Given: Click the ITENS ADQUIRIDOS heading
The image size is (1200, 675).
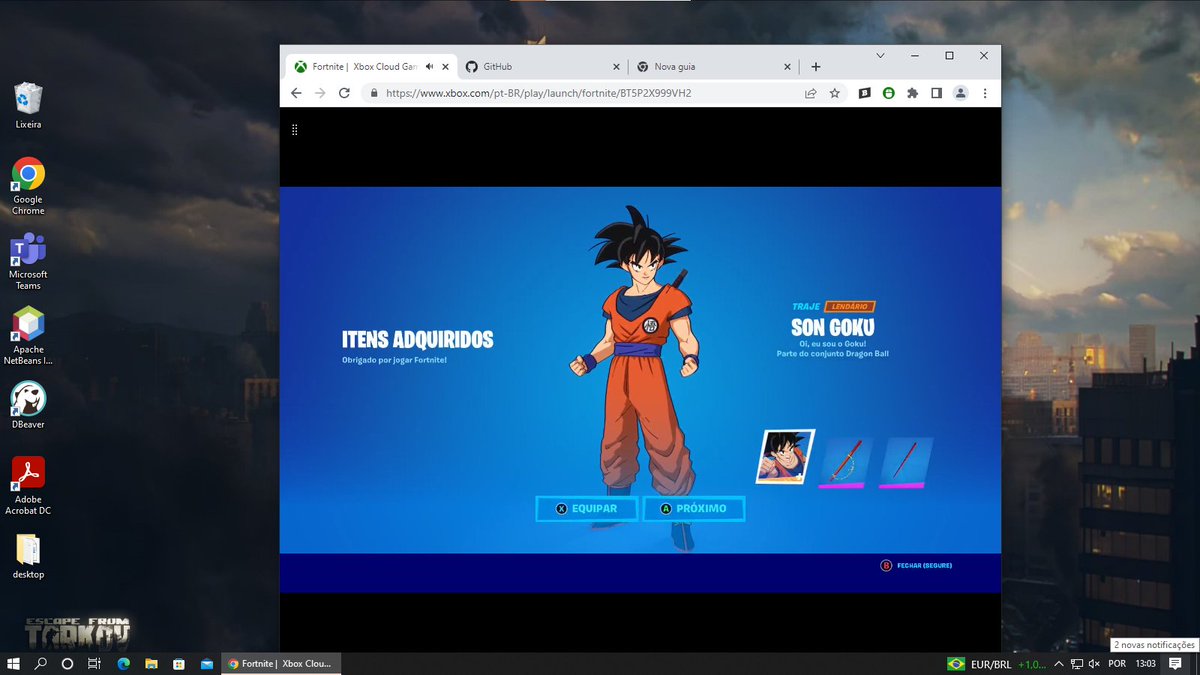Looking at the screenshot, I should click(x=417, y=340).
